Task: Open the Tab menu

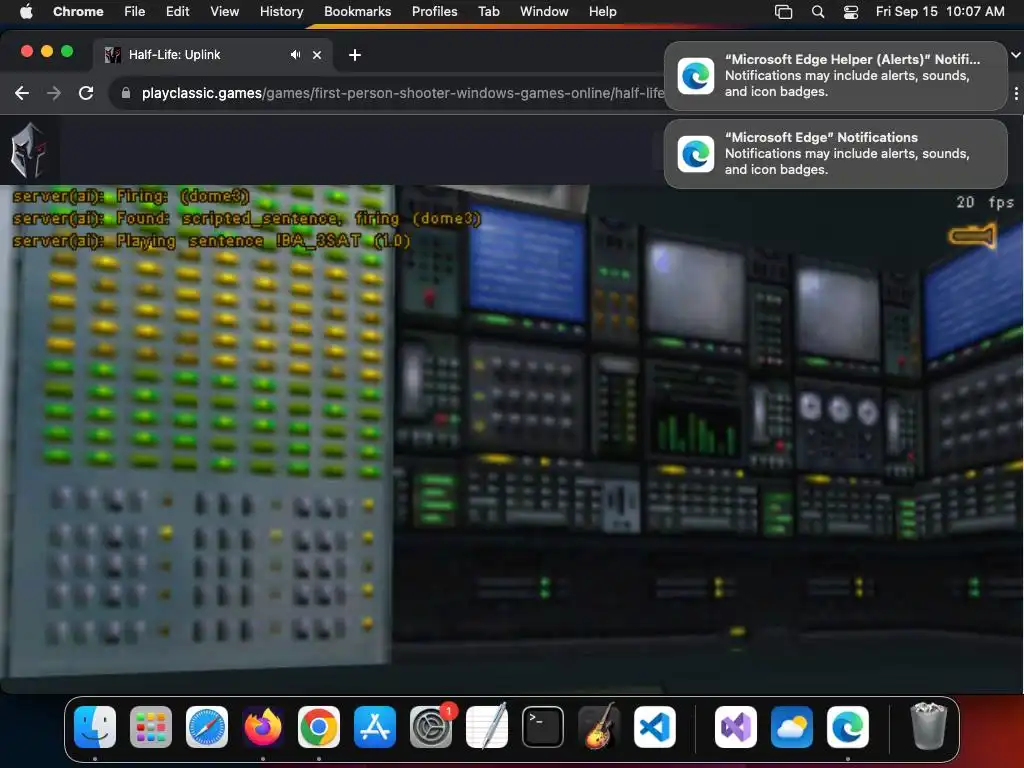Action: click(488, 11)
